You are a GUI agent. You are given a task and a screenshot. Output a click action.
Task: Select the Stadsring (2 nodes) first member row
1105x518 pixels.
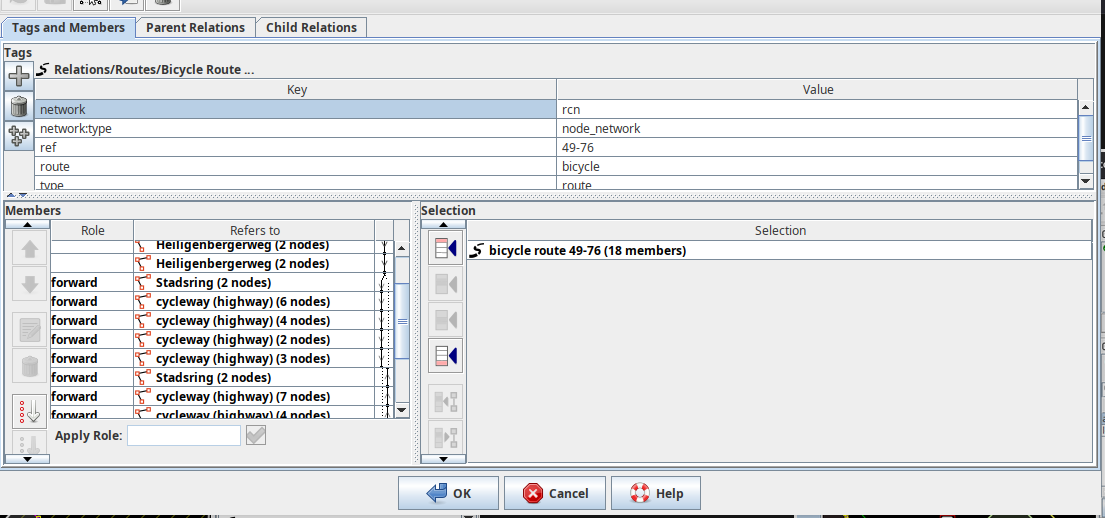pos(213,283)
